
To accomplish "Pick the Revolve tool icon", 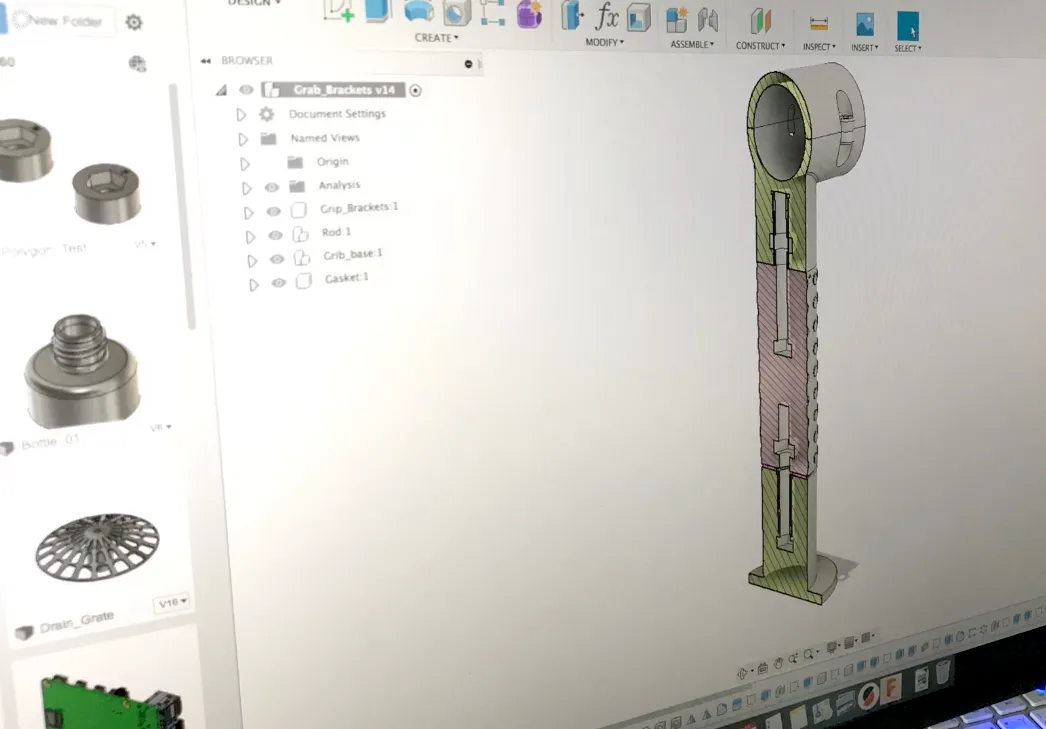I will tap(419, 13).
